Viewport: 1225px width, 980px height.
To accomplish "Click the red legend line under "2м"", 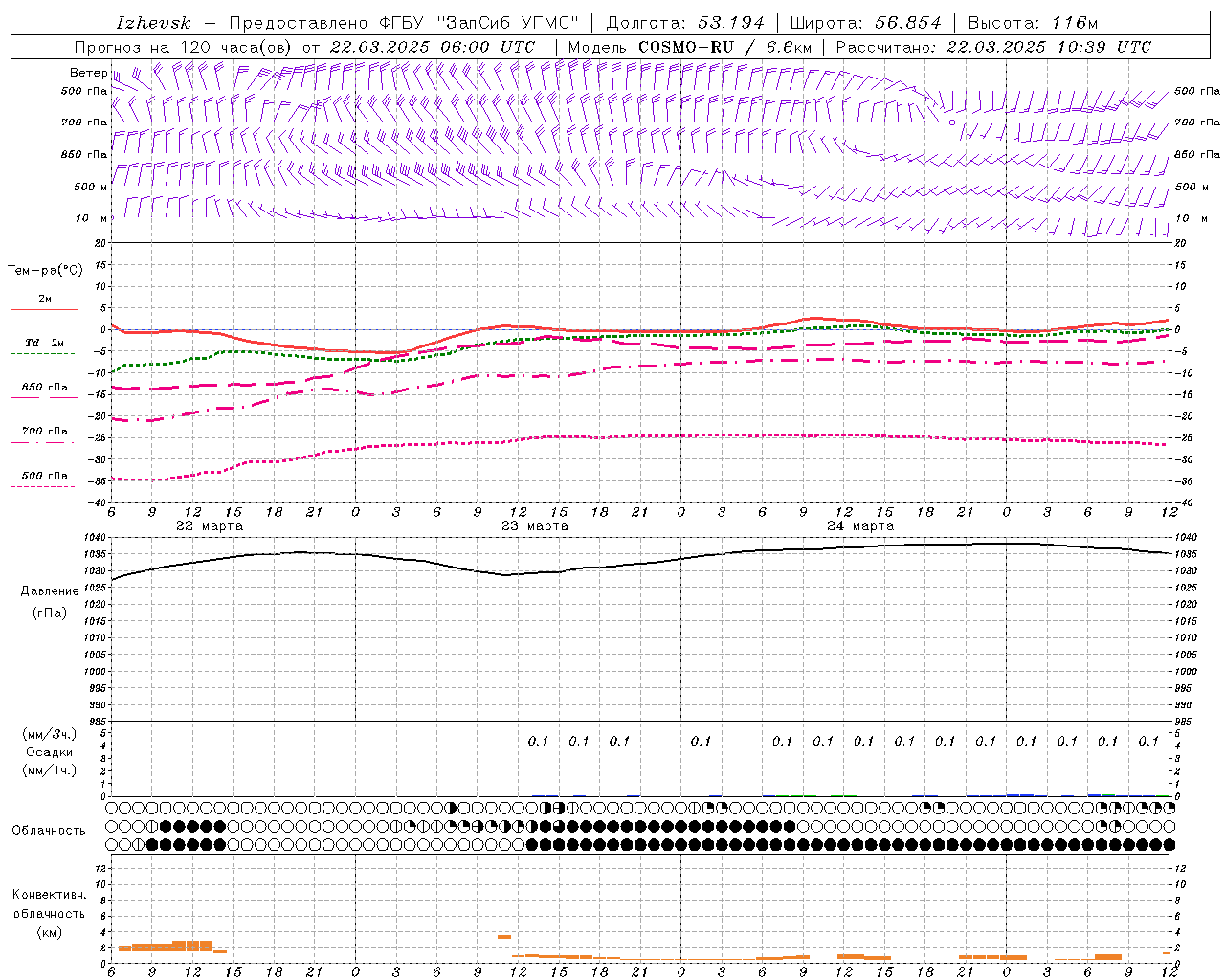I will coord(44,309).
